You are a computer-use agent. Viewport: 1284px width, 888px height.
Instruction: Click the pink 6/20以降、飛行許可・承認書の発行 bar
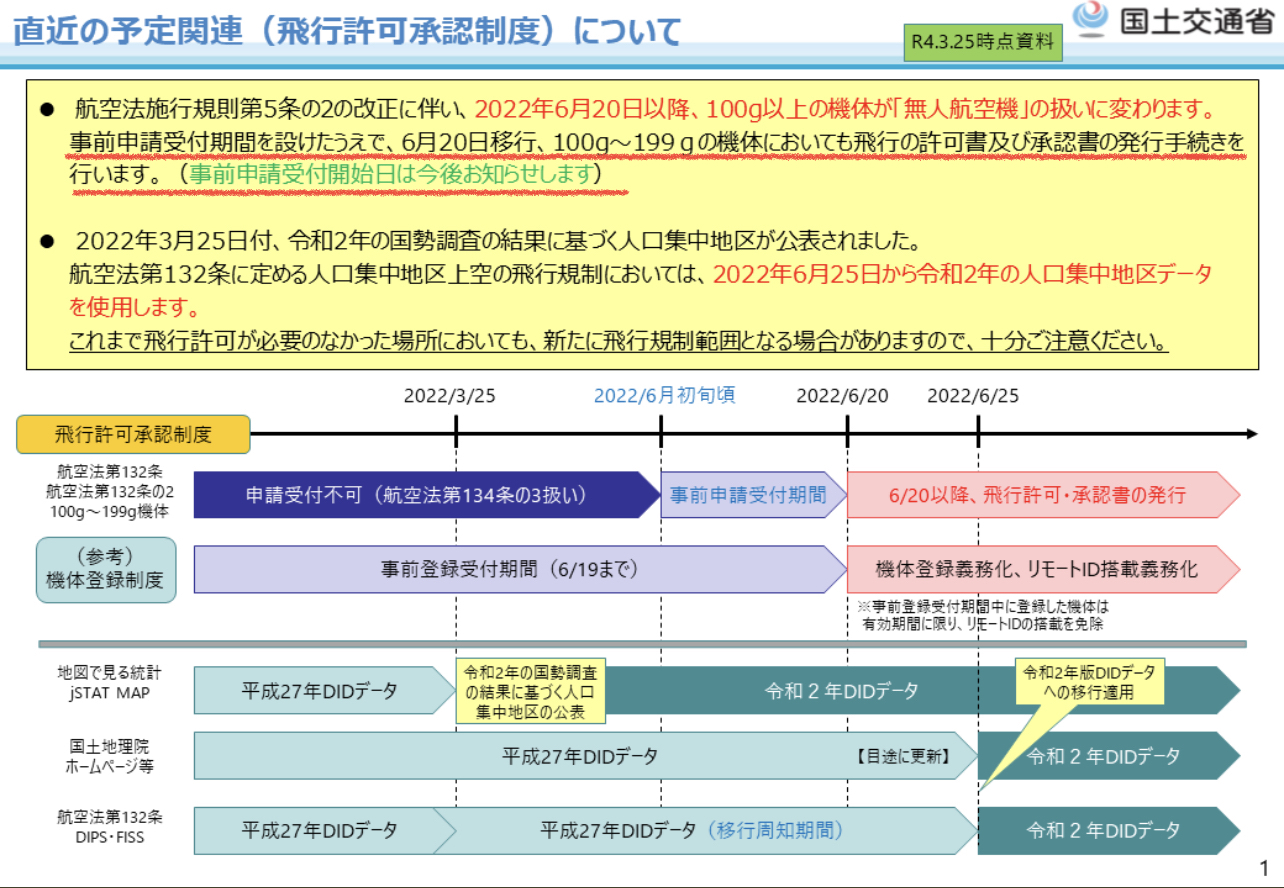pyautogui.click(x=1036, y=495)
